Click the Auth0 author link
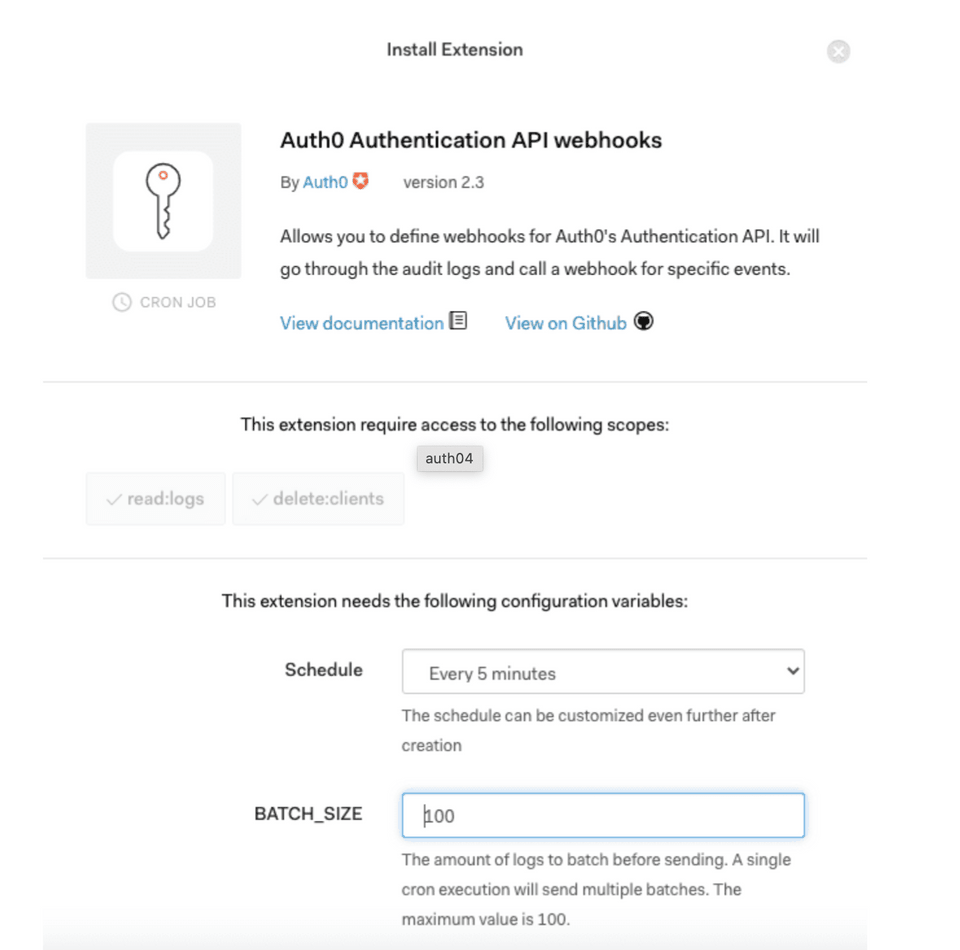The image size is (960, 950). coord(323,182)
